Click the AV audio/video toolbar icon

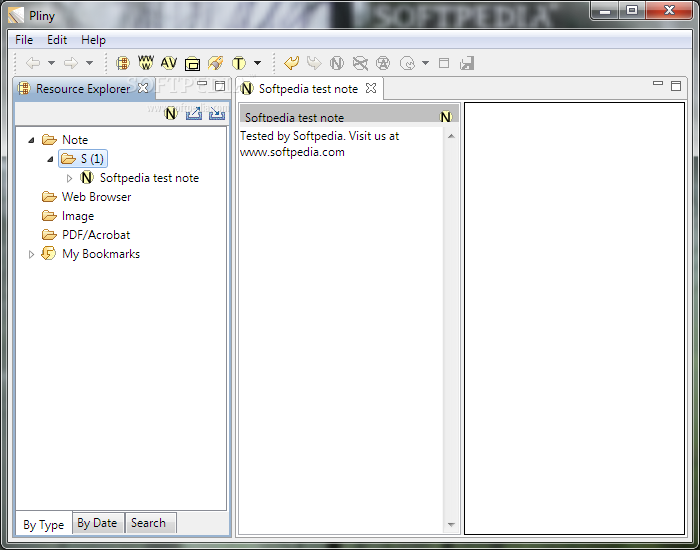169,63
